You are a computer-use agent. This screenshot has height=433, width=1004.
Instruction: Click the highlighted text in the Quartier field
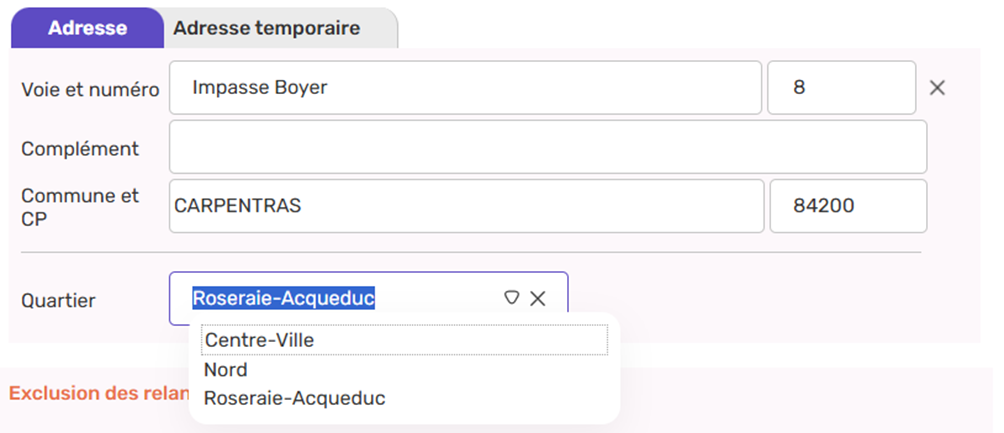[x=283, y=298]
